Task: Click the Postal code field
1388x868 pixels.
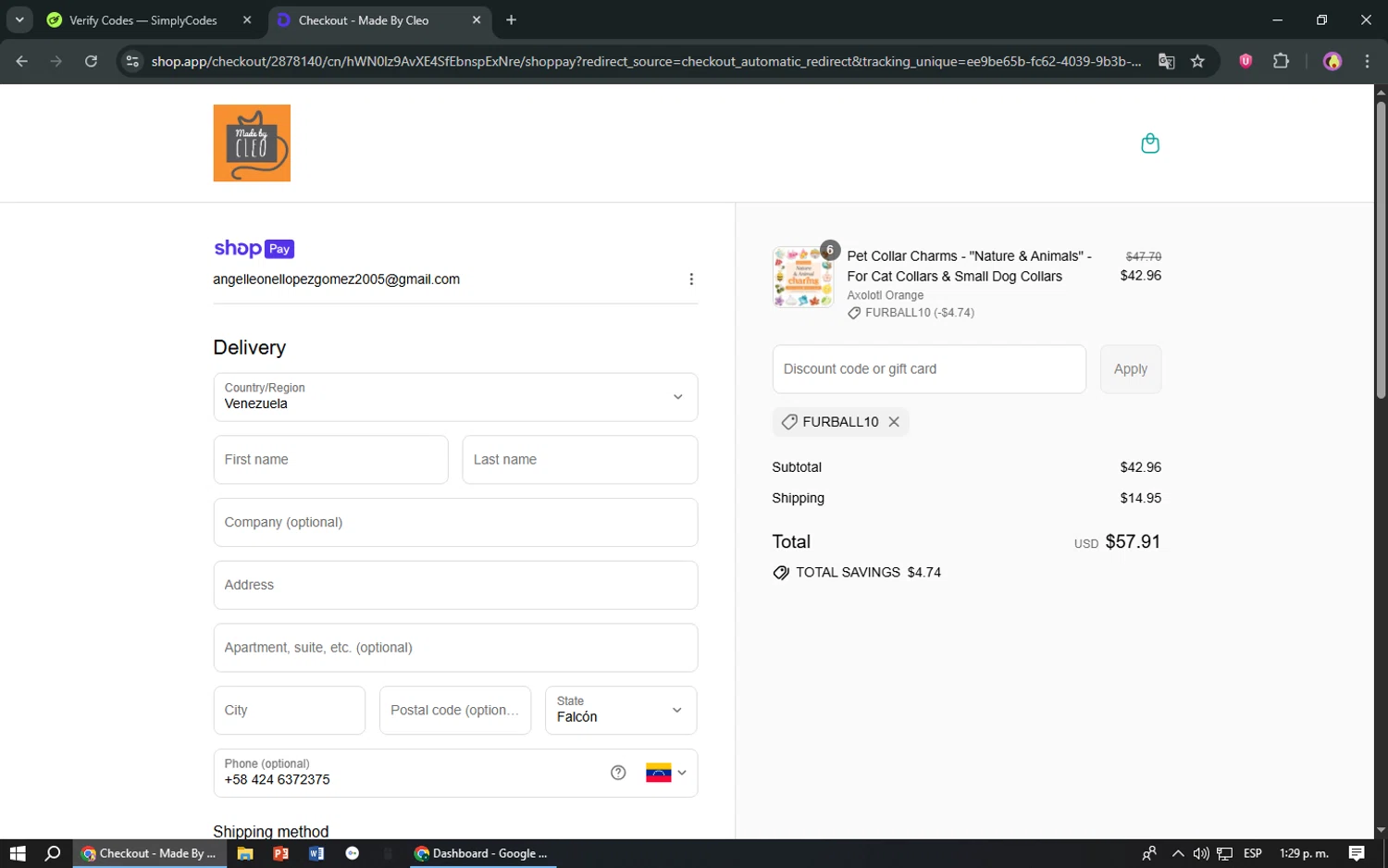Action: (x=455, y=710)
